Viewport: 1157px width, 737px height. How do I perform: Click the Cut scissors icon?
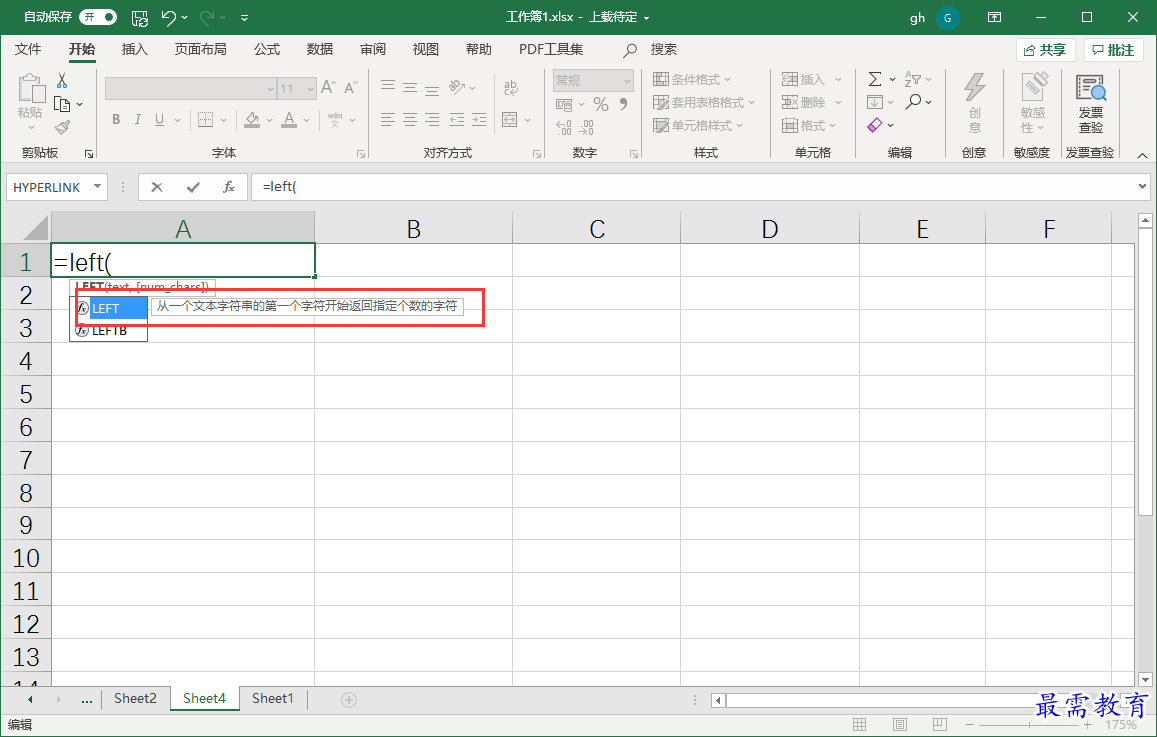tap(62, 80)
